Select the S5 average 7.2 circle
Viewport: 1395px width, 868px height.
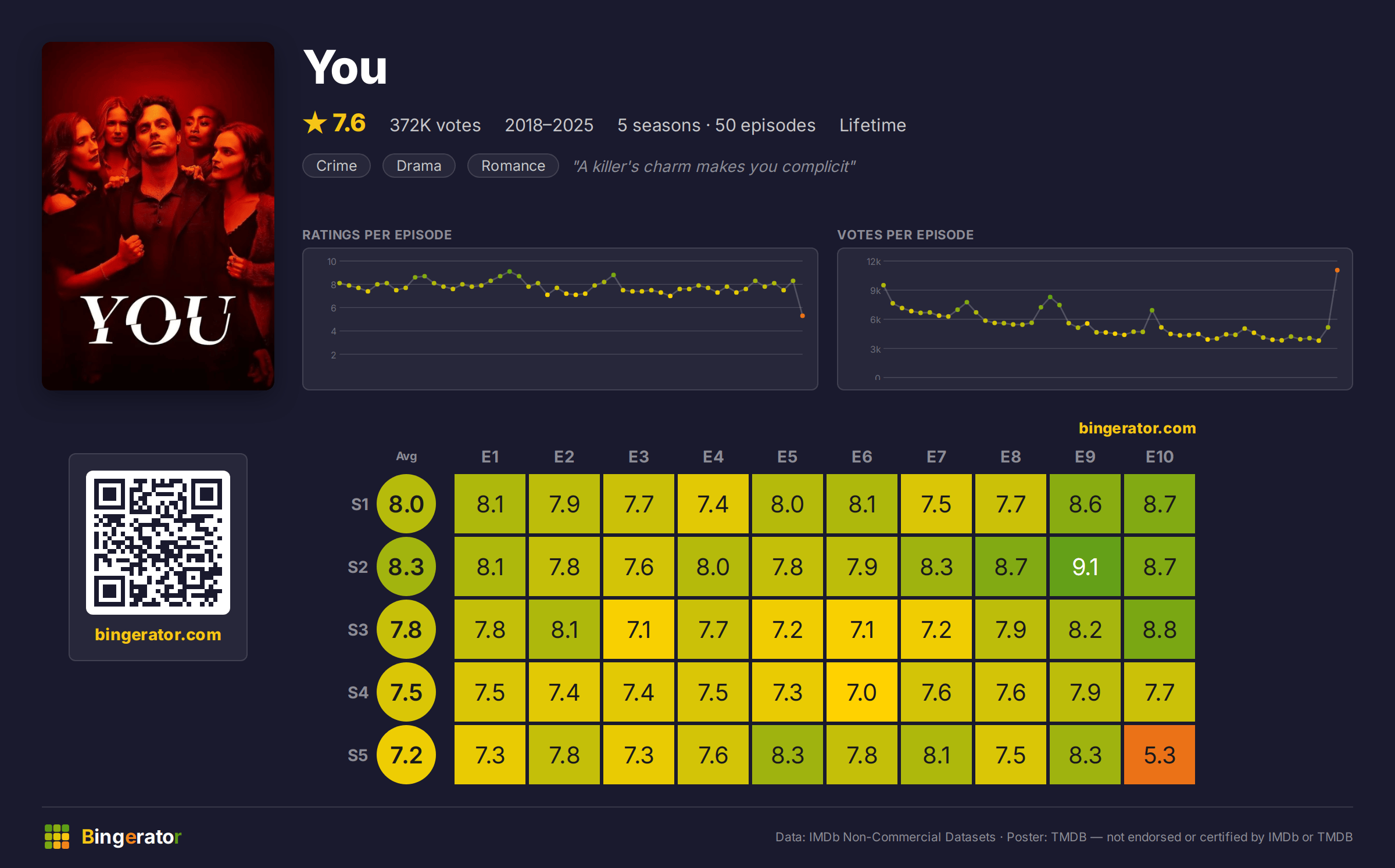coord(406,755)
